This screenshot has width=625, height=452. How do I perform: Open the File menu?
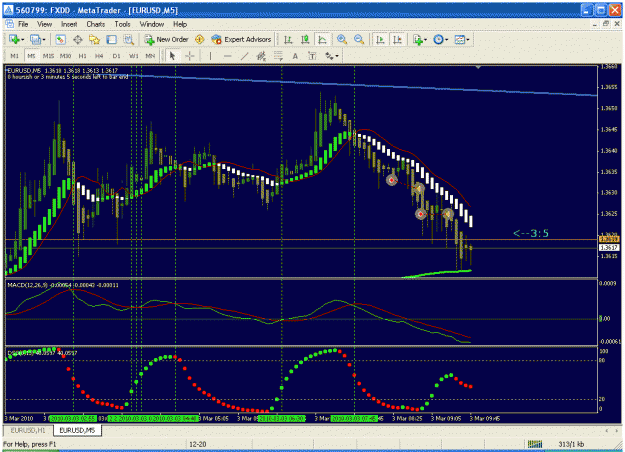tap(23, 24)
